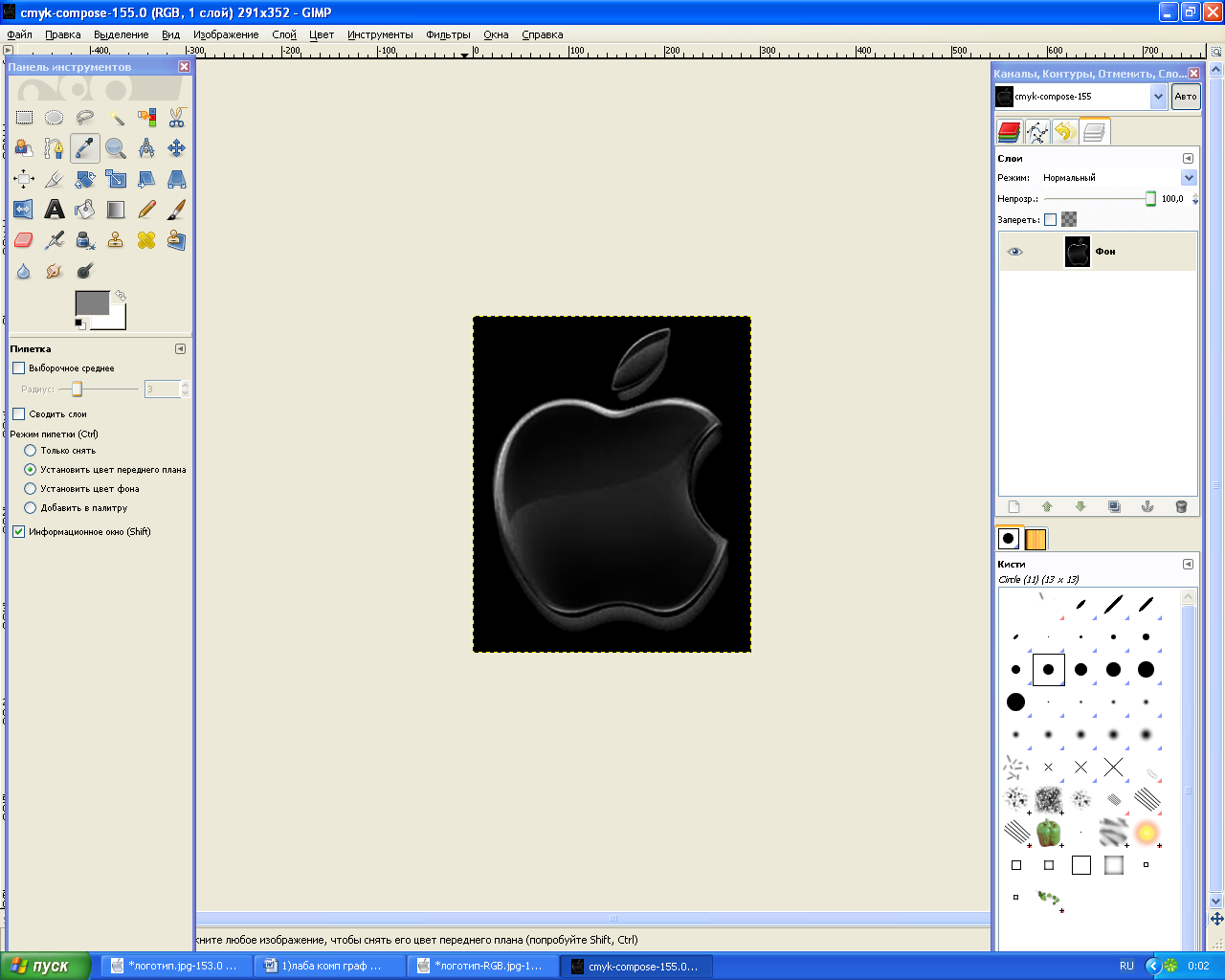Select the Crop tool
Screen dimensions: 1225x980
[55, 179]
